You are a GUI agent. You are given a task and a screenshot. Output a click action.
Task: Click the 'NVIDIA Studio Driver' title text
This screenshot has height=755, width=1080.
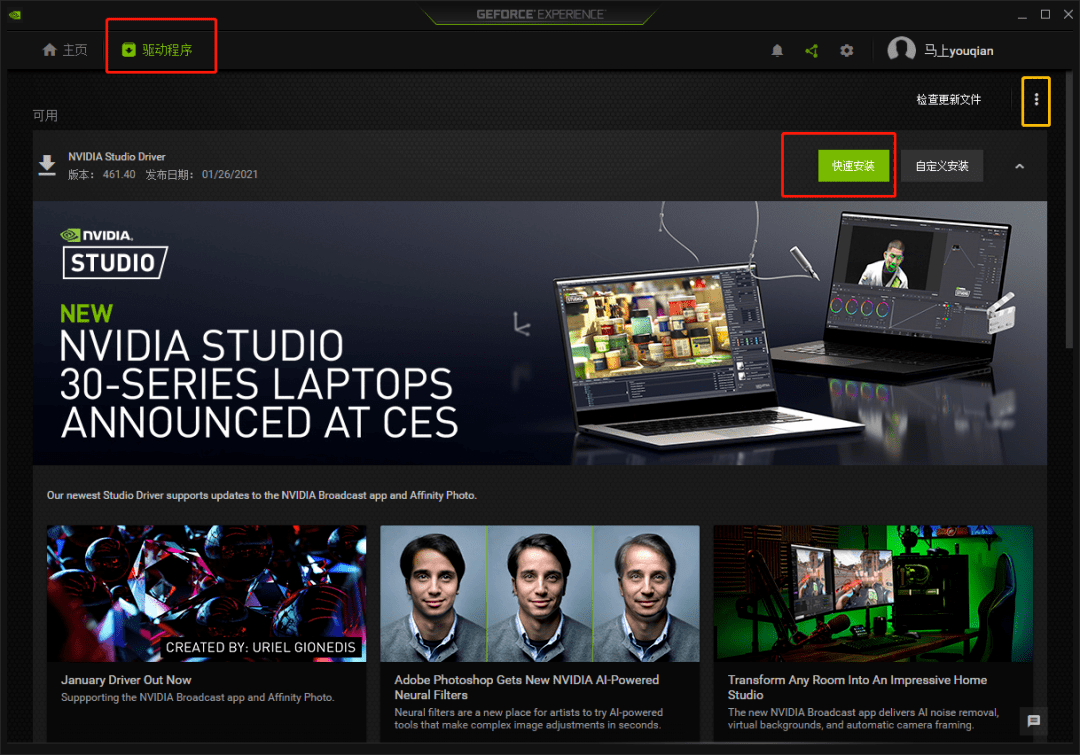point(116,157)
